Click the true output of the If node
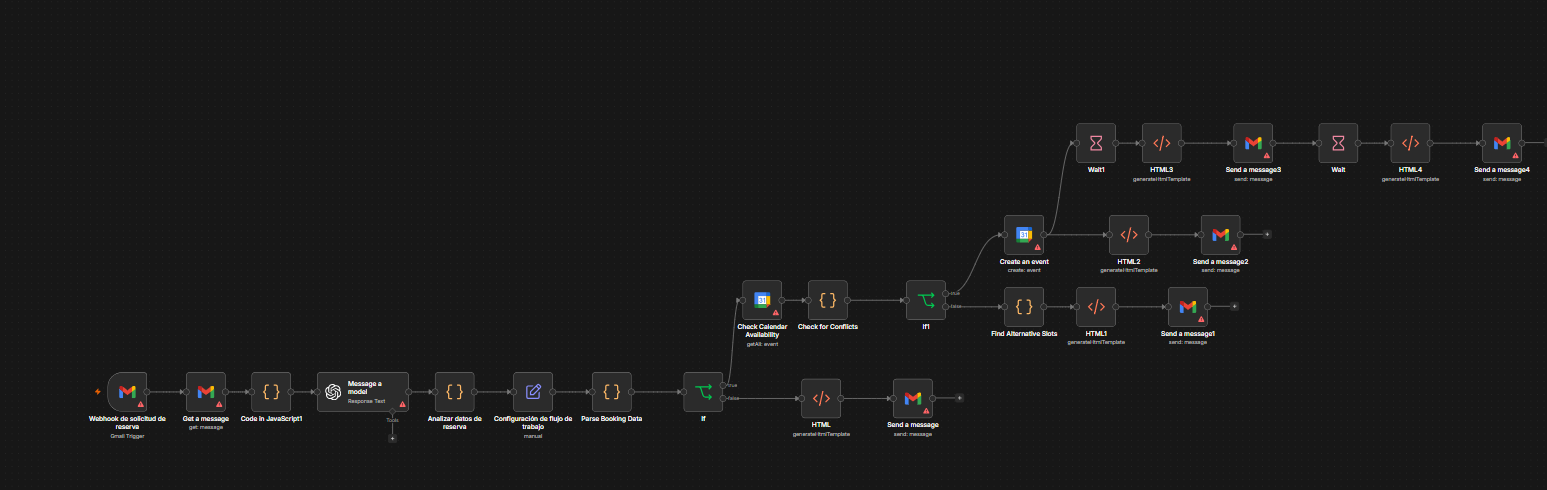1547x490 pixels. coord(723,385)
